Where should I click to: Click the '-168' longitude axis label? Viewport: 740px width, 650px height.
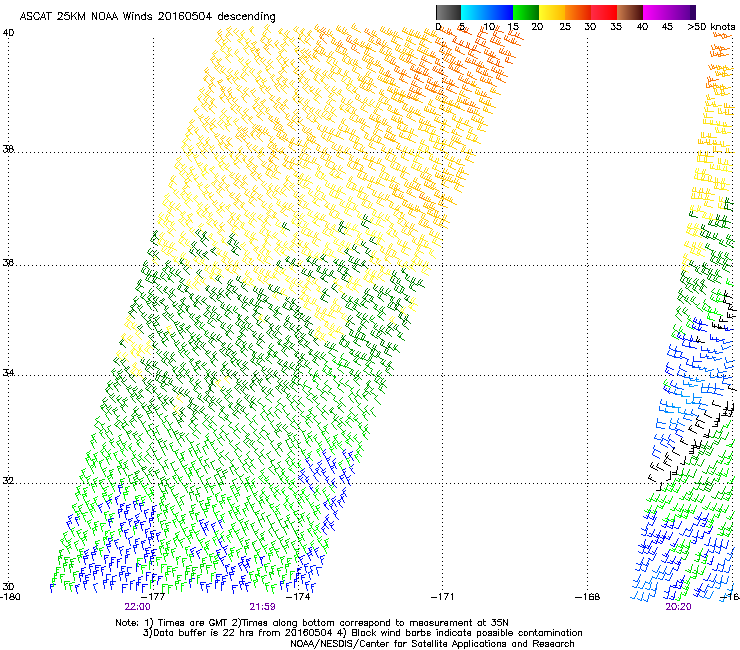coord(588,597)
